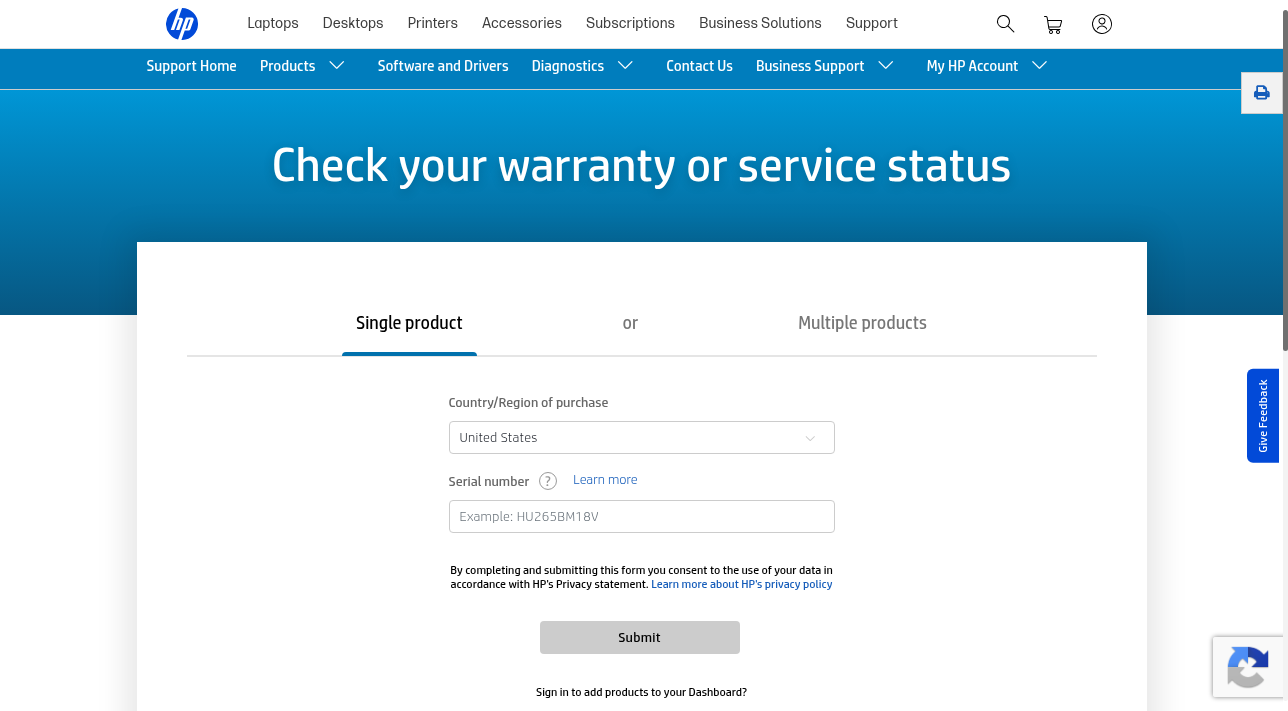
Task: Open the Desktops menu
Action: point(353,23)
